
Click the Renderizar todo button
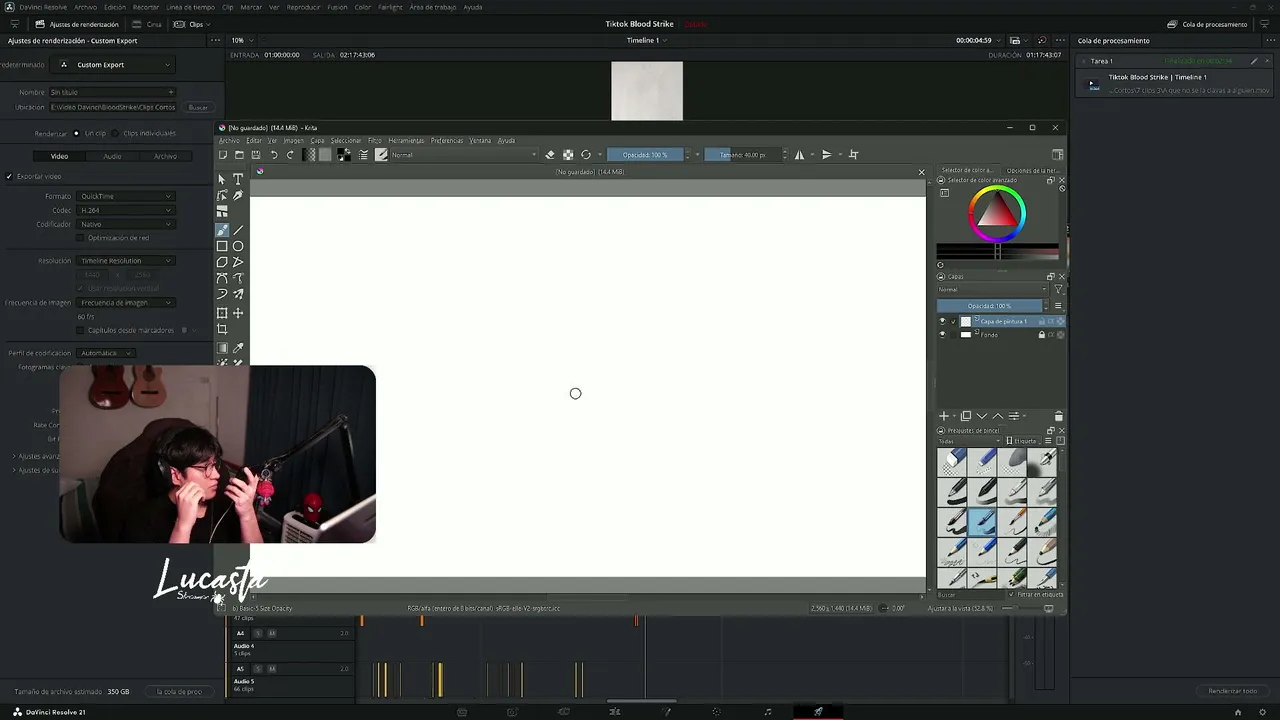pyautogui.click(x=1233, y=691)
